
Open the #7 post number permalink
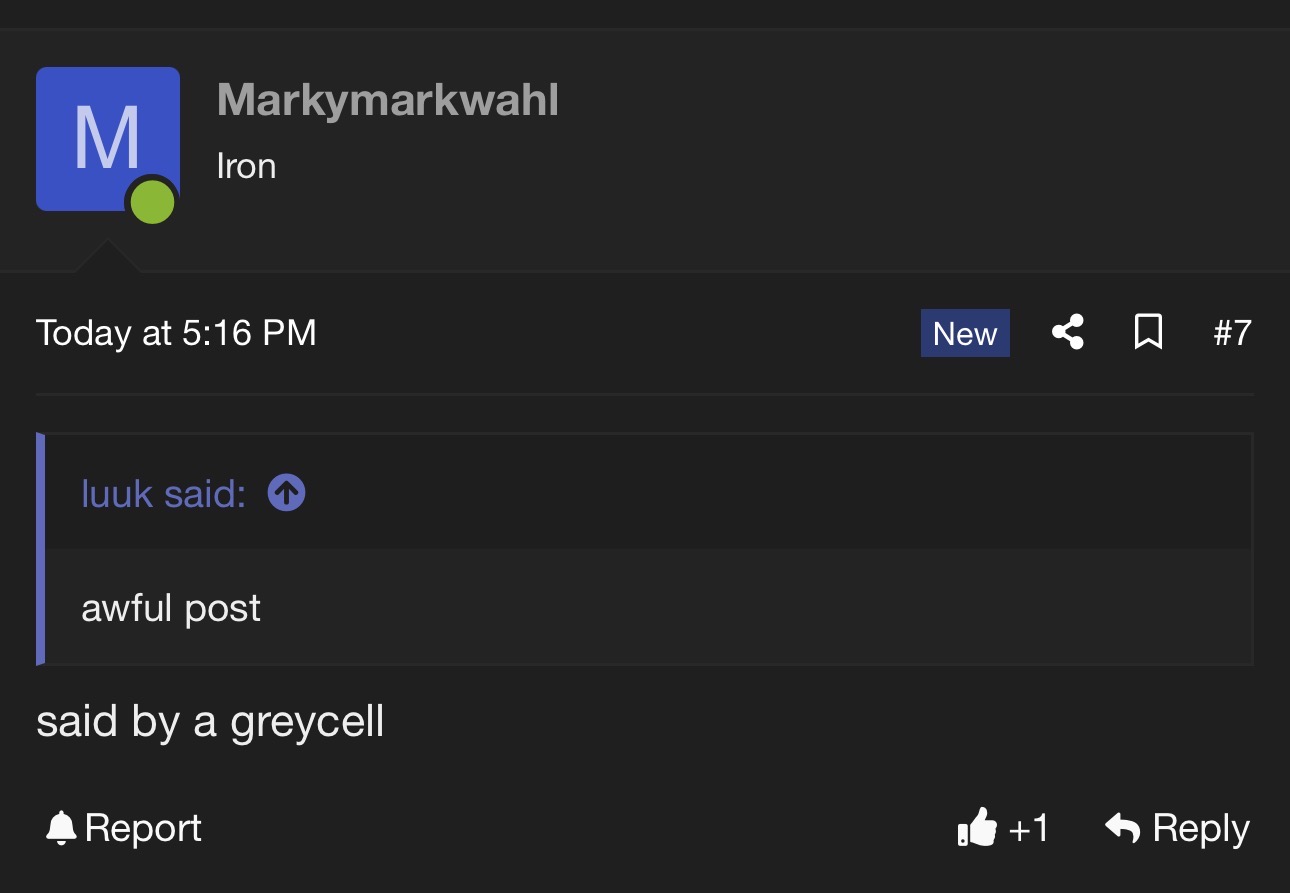(1232, 333)
